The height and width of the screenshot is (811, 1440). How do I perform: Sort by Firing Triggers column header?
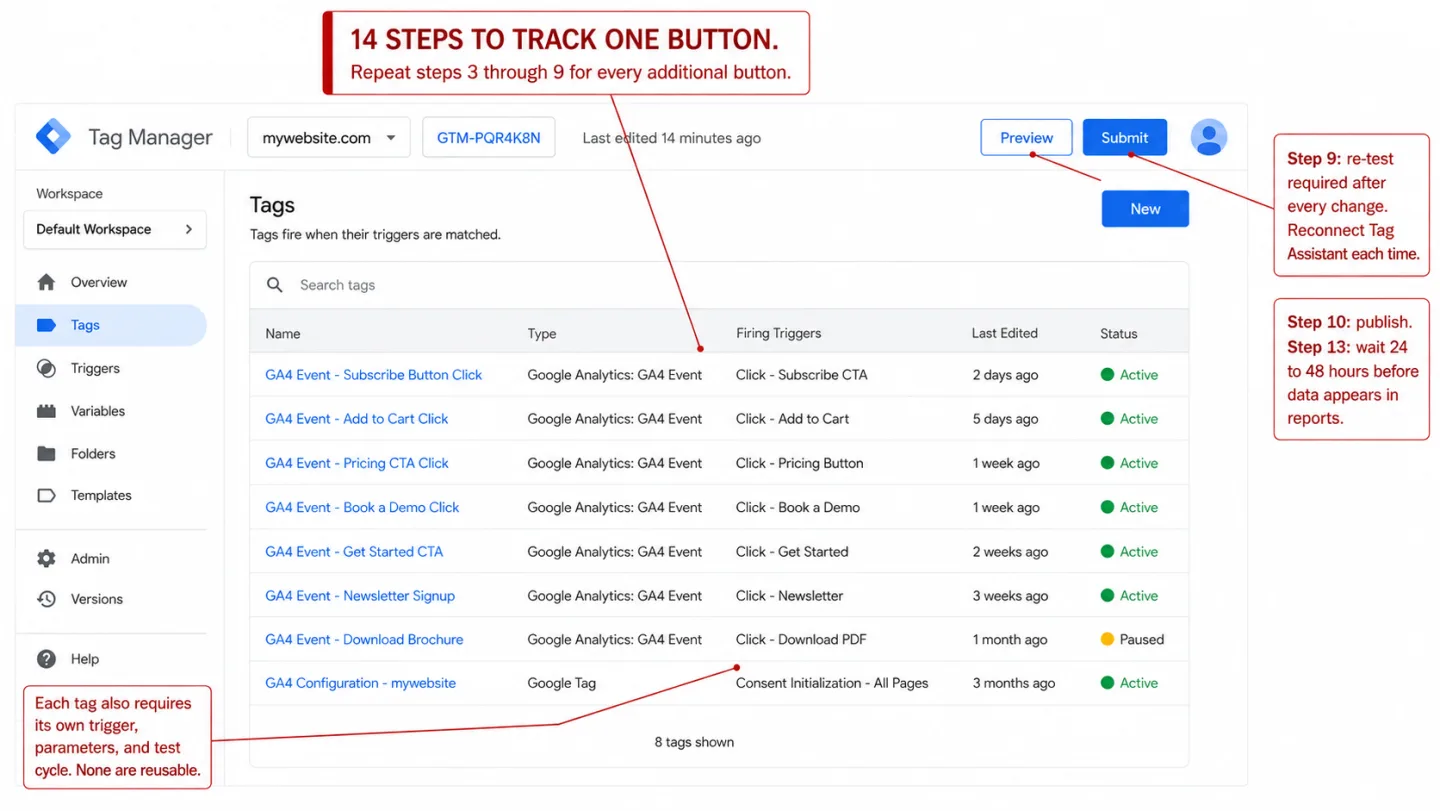click(x=779, y=333)
